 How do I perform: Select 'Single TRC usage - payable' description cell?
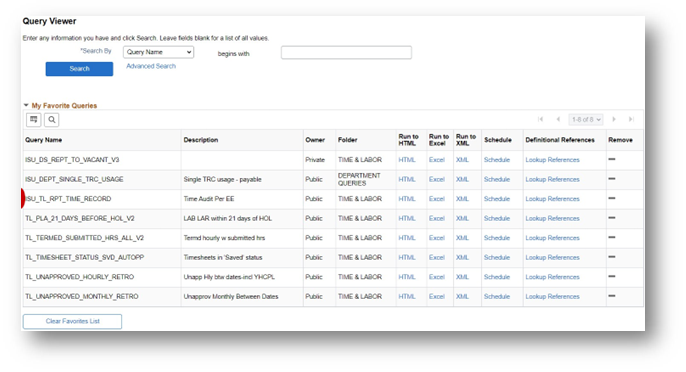(x=222, y=179)
